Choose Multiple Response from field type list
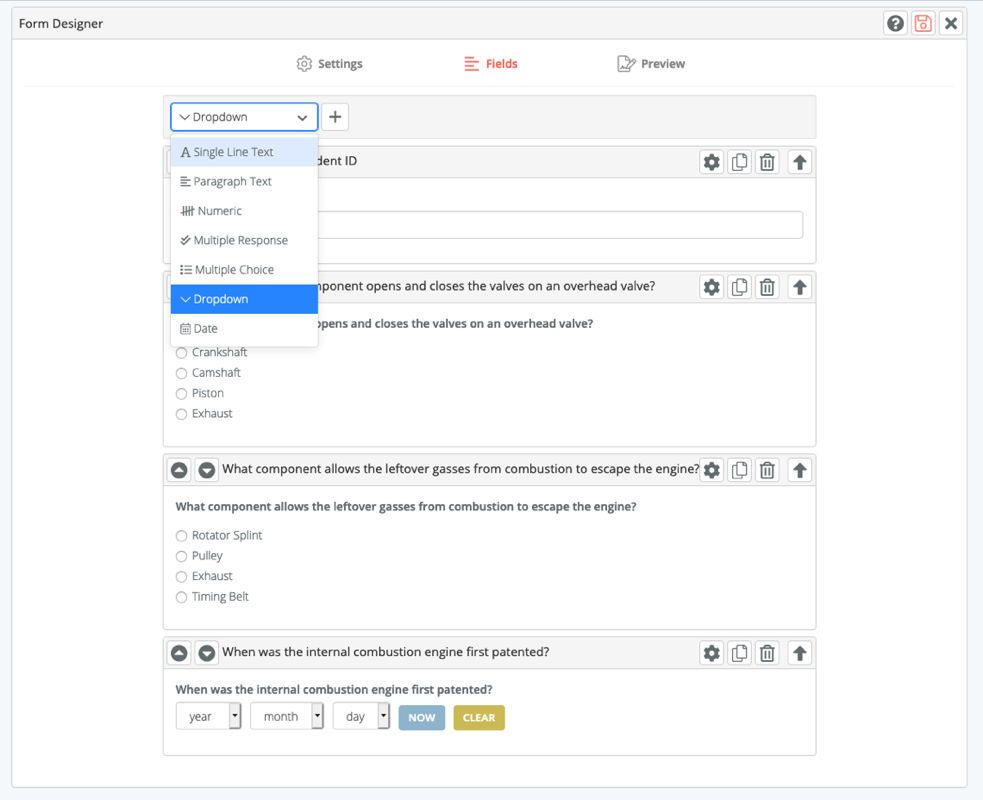983x800 pixels. tap(240, 240)
